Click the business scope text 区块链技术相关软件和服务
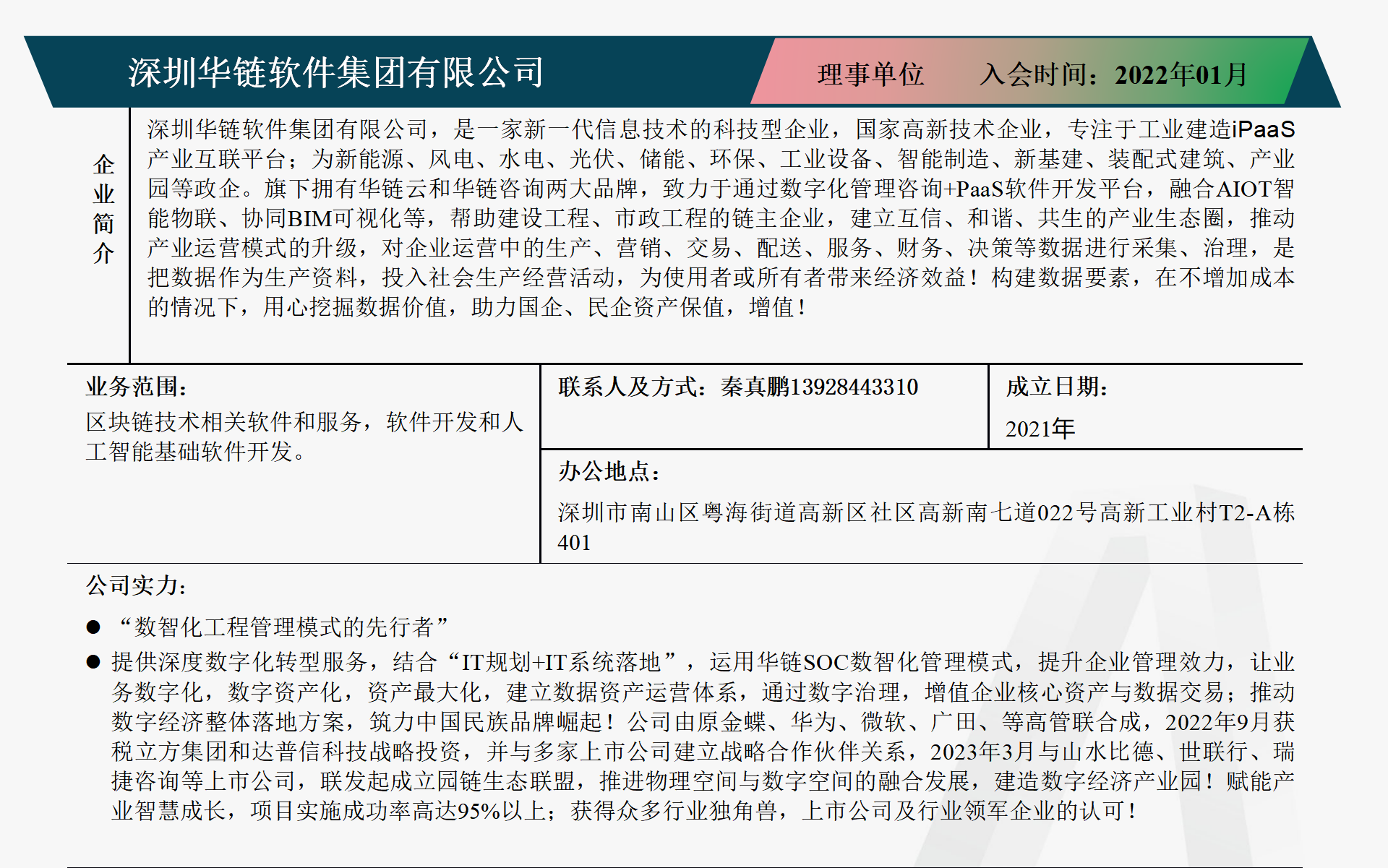The width and height of the screenshot is (1388, 868). 223,422
